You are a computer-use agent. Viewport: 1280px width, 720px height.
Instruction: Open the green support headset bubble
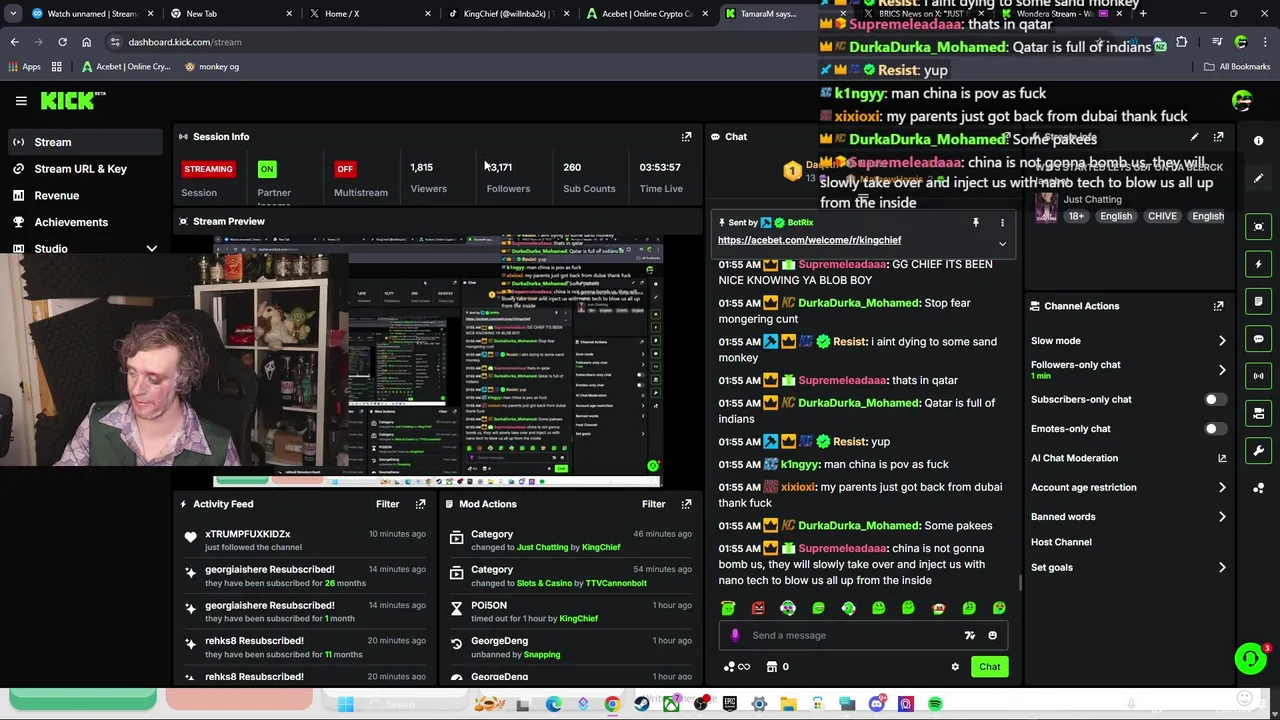click(1250, 658)
